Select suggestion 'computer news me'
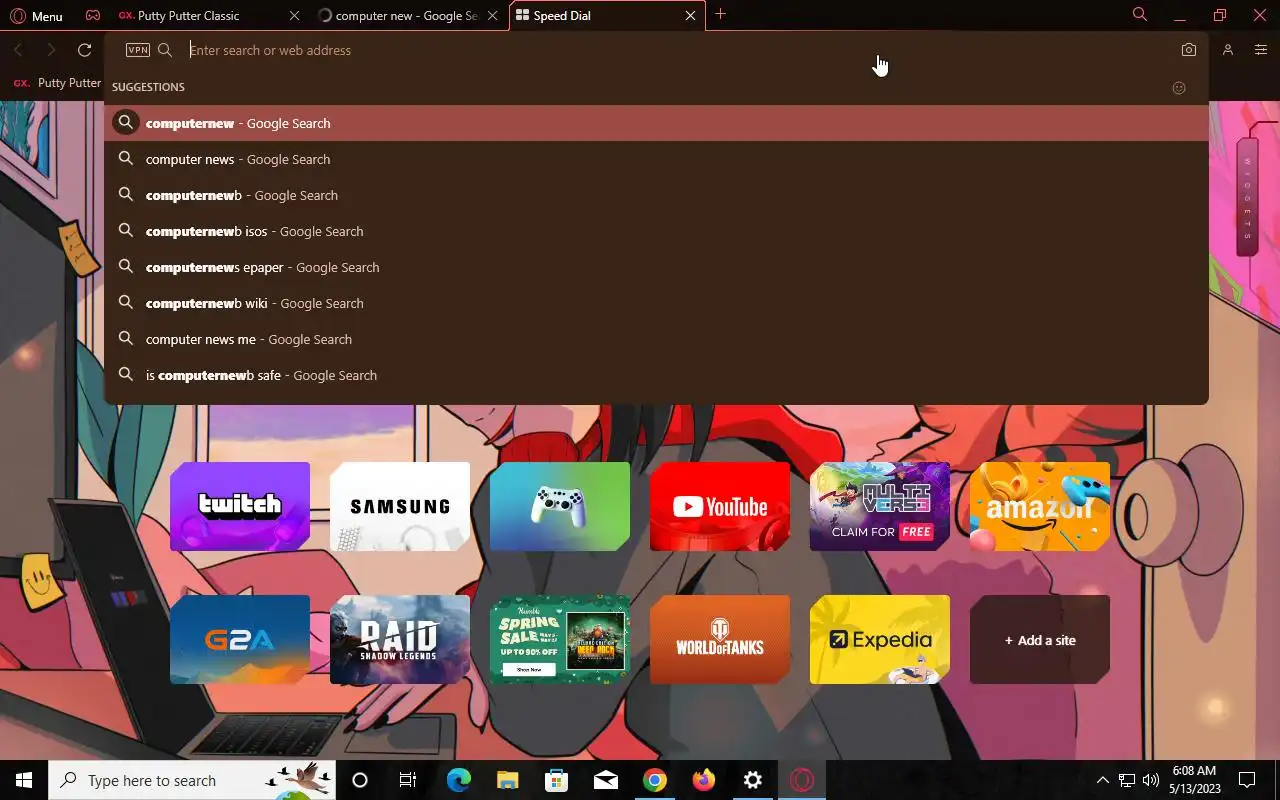This screenshot has width=1280, height=800. pyautogui.click(x=656, y=339)
